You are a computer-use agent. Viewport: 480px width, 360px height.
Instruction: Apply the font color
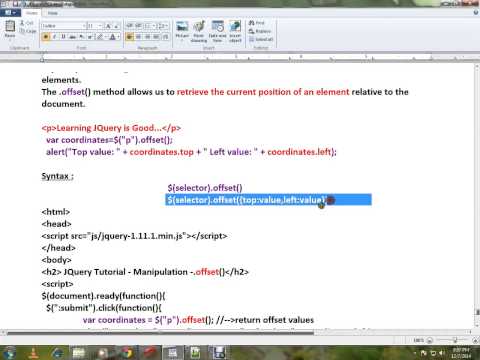pyautogui.click(x=113, y=37)
